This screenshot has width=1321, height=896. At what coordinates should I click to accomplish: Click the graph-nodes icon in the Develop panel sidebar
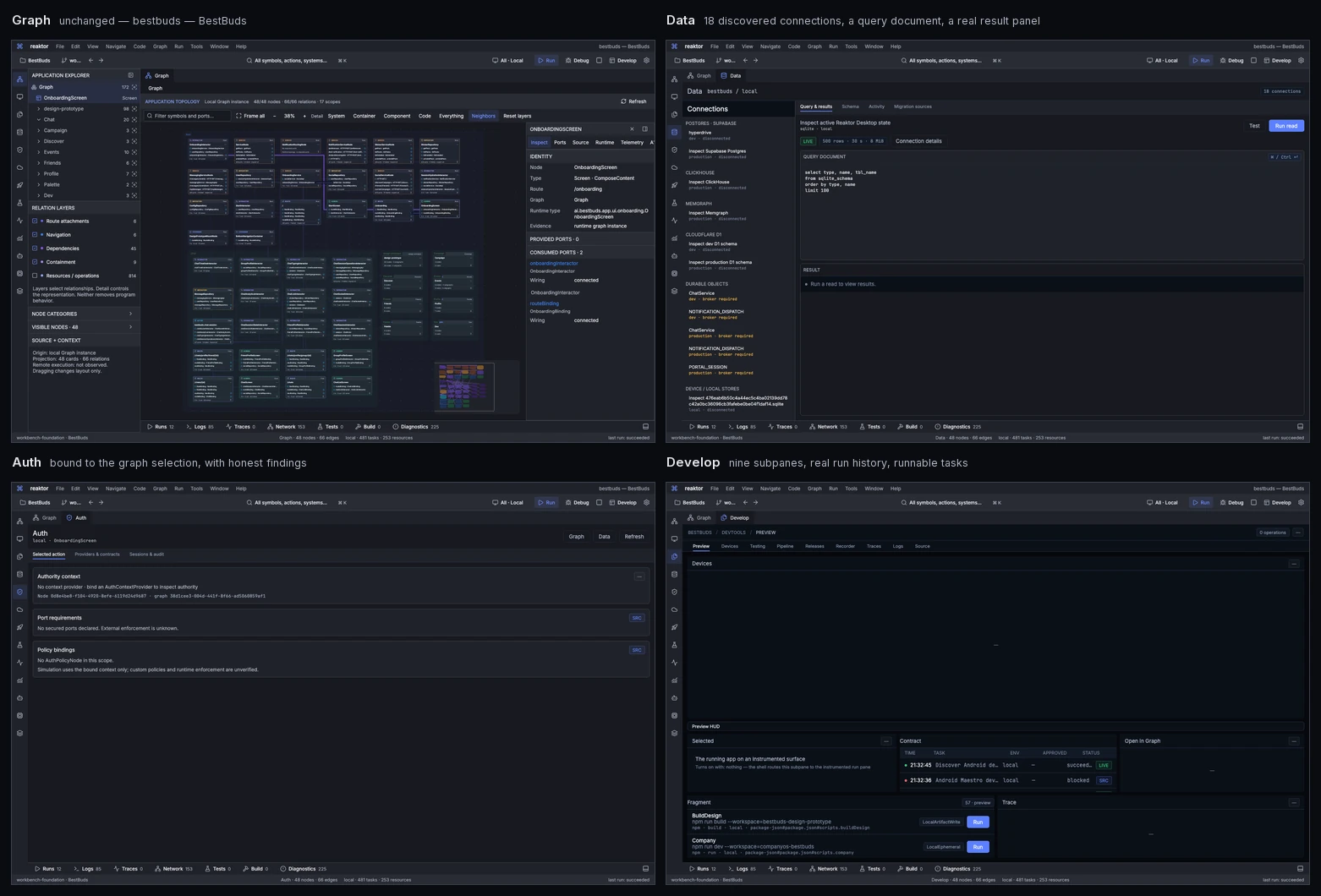coord(674,521)
